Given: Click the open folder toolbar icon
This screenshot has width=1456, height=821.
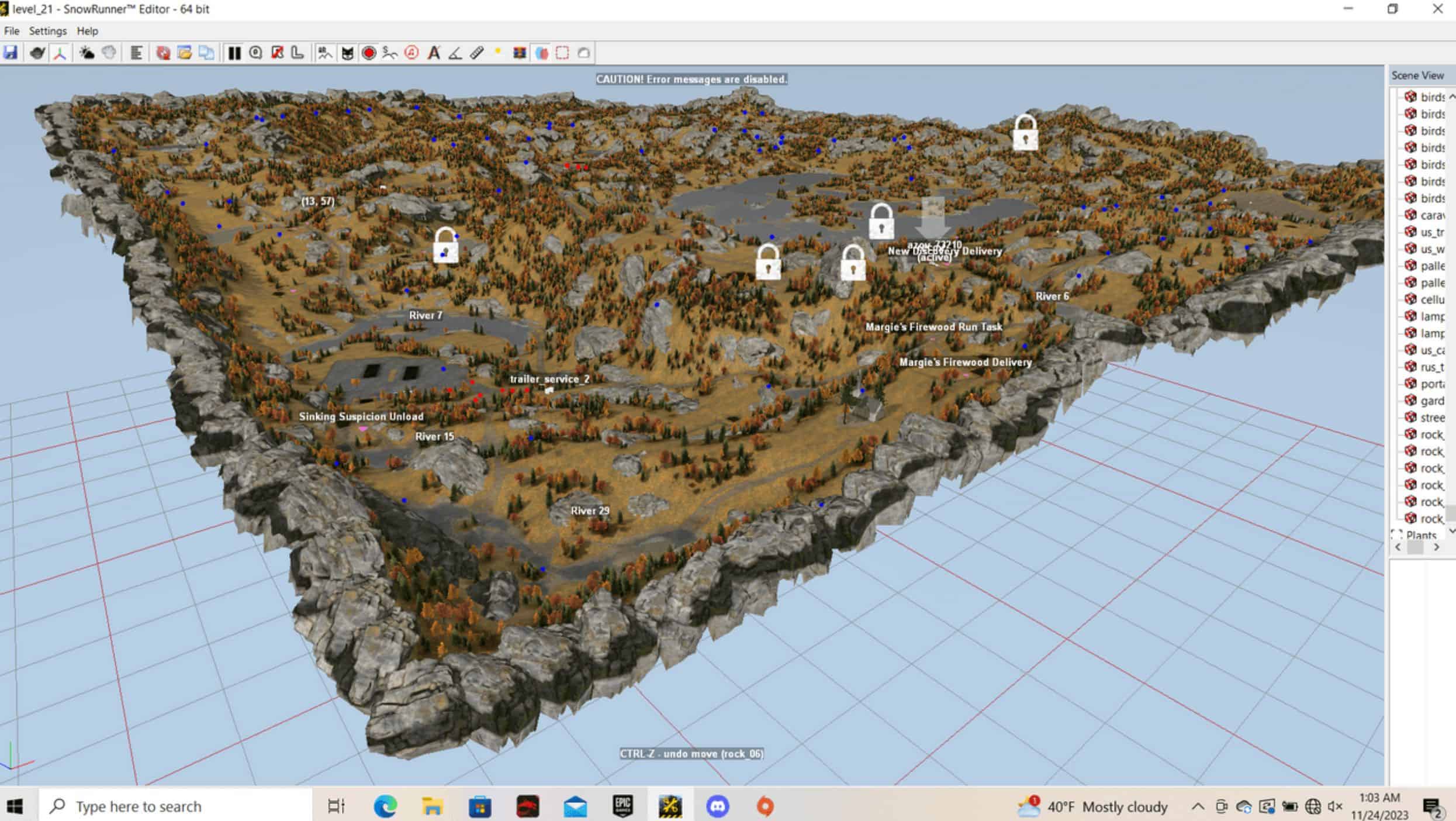Looking at the screenshot, I should tap(185, 53).
